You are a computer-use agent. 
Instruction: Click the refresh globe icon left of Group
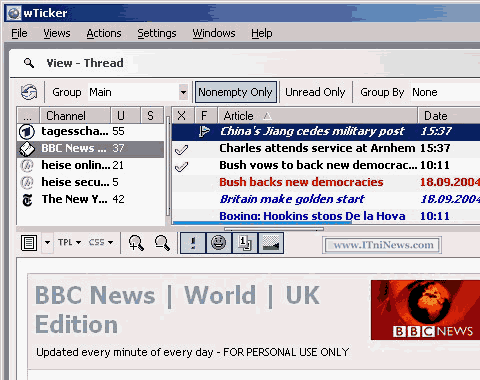29,92
